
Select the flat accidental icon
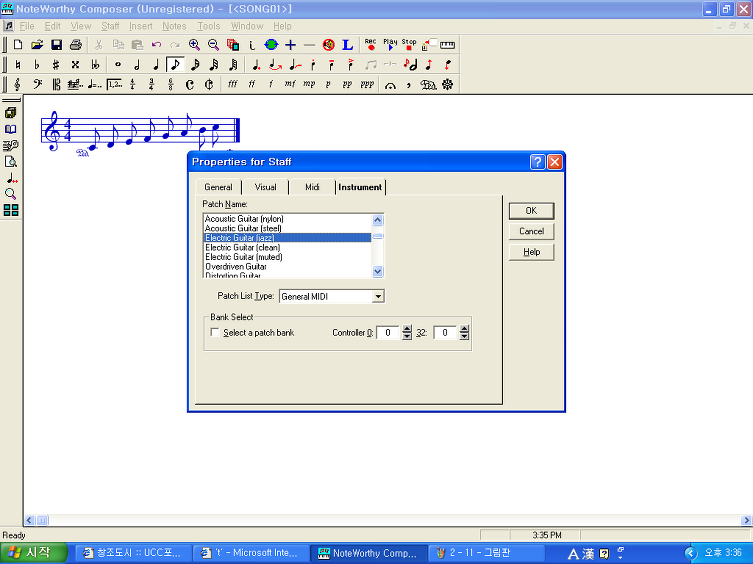coord(37,64)
